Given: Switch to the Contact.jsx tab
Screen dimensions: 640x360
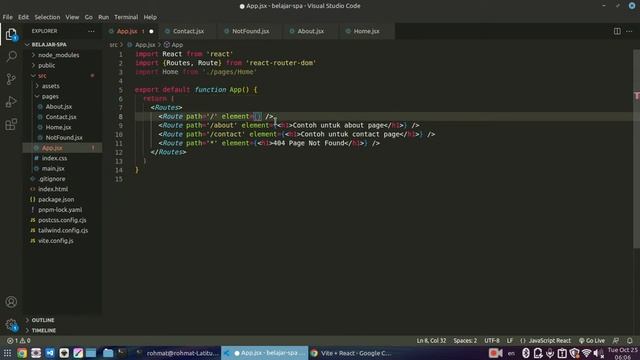Looking at the screenshot, I should tap(188, 31).
